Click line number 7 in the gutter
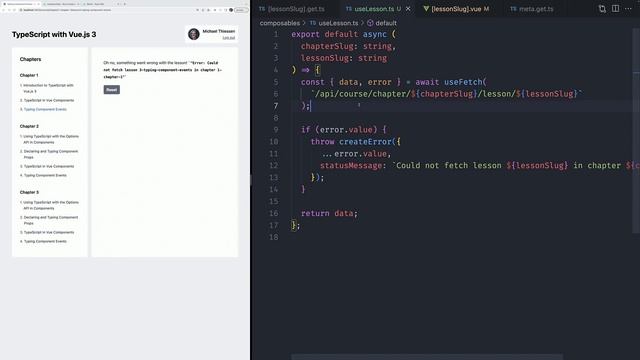The width and height of the screenshot is (640, 360). click(276, 106)
